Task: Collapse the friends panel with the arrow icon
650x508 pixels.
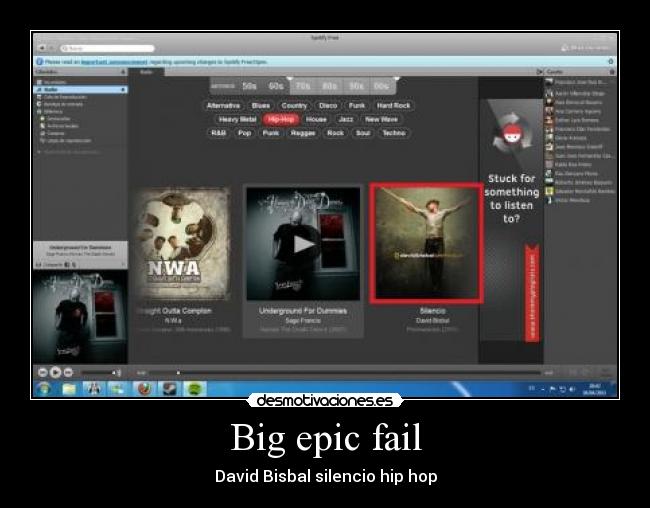Action: pos(539,72)
